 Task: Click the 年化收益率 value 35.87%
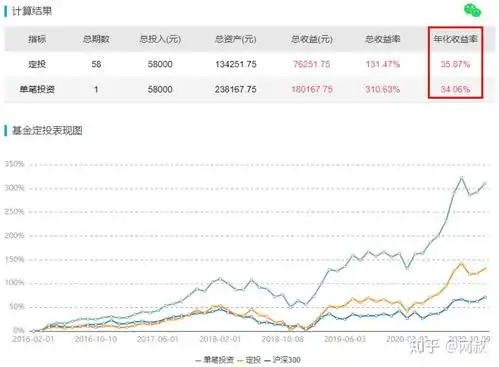coord(455,64)
